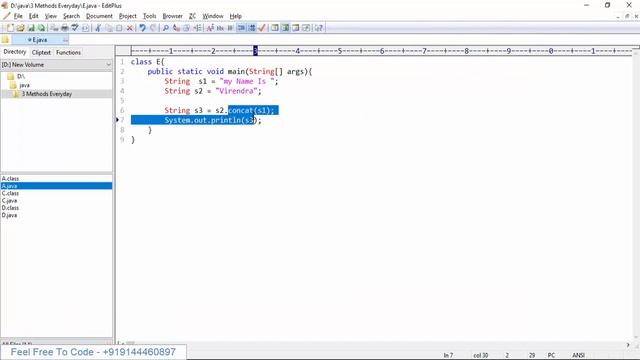Click the Copy toolbar icon
This screenshot has width=640, height=360.
click(x=109, y=28)
